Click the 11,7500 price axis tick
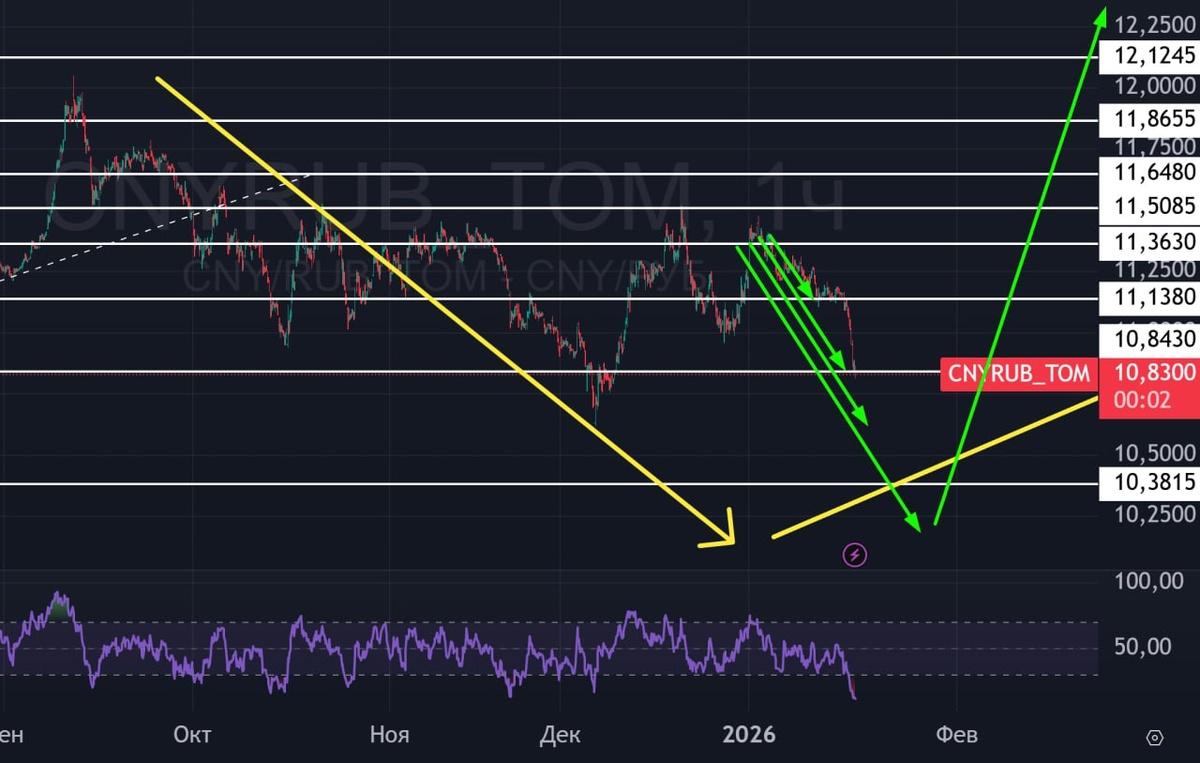1200x763 pixels. 1154,147
